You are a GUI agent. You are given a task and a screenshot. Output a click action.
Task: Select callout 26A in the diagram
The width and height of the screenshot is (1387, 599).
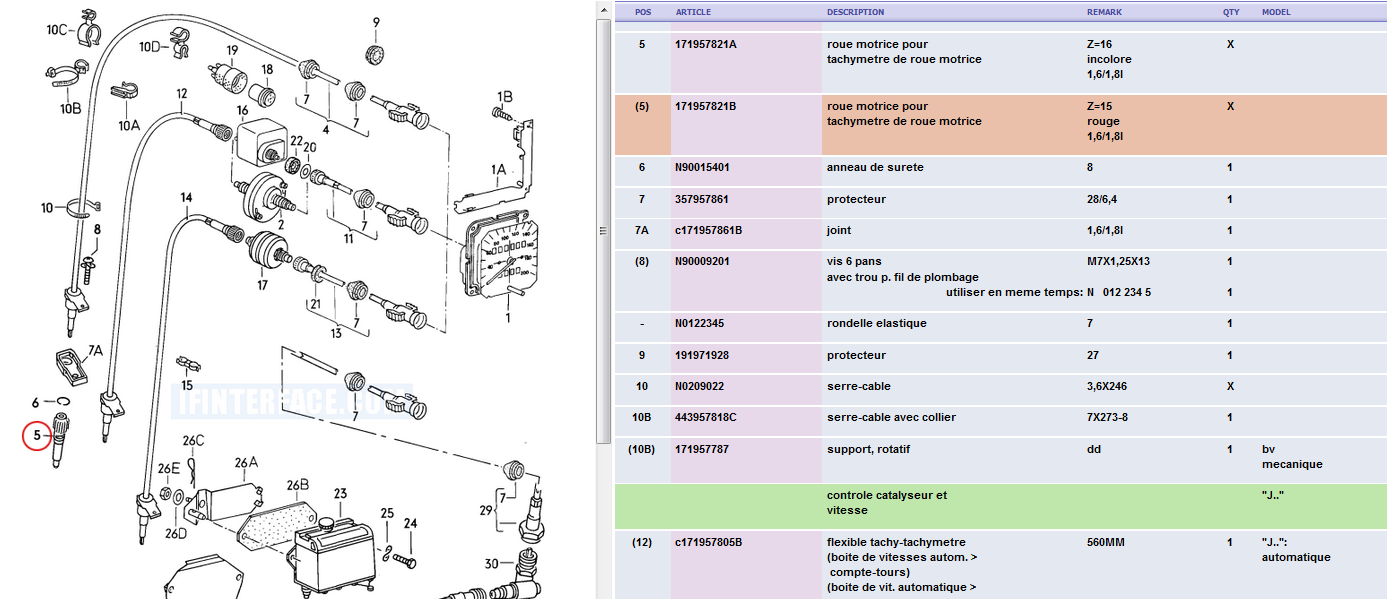[247, 462]
